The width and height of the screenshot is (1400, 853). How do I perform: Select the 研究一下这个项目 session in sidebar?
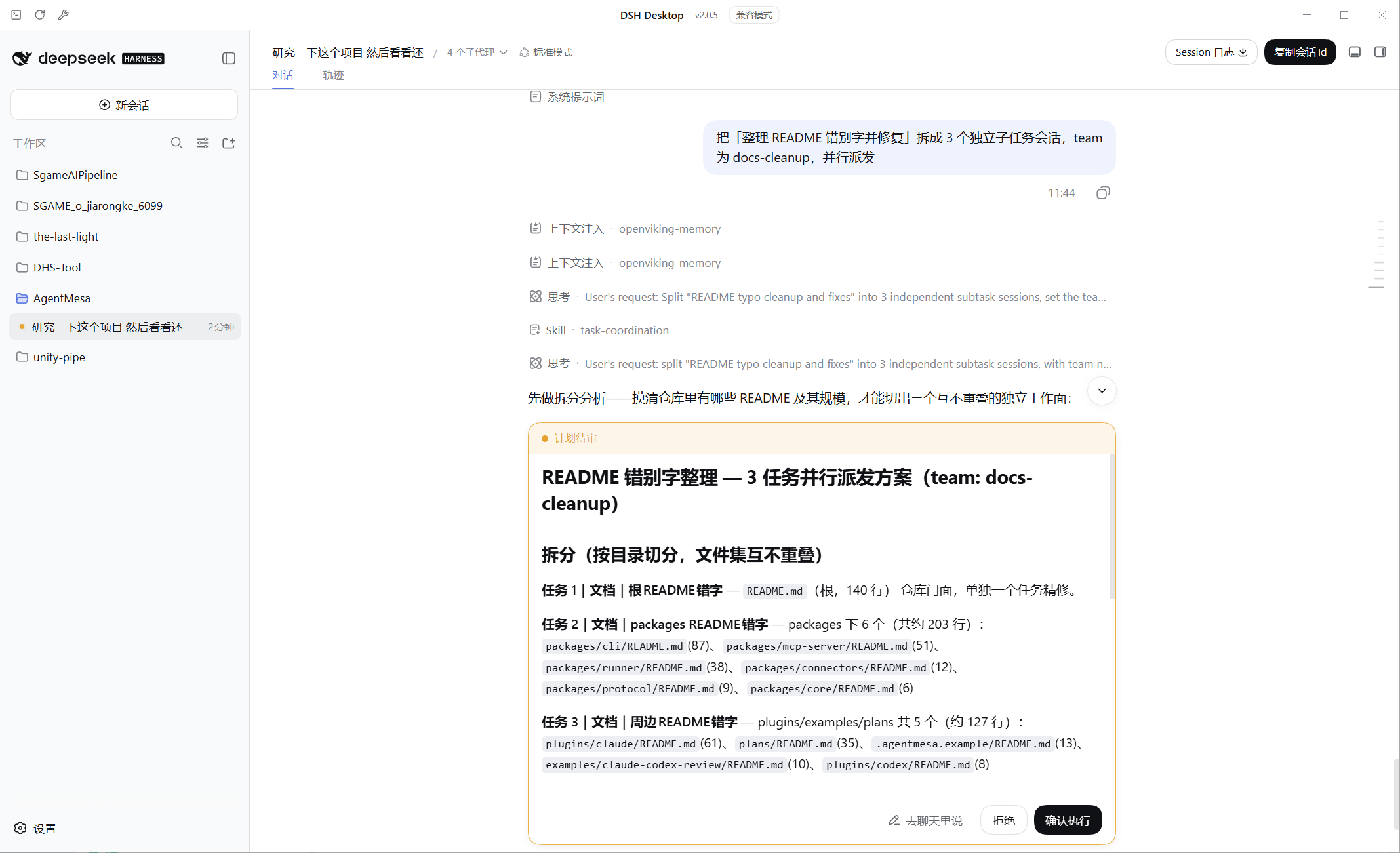click(x=125, y=327)
